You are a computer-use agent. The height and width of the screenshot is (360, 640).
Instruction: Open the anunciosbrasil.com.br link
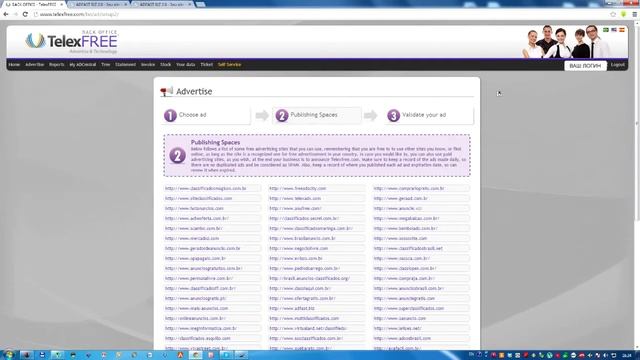(409, 288)
